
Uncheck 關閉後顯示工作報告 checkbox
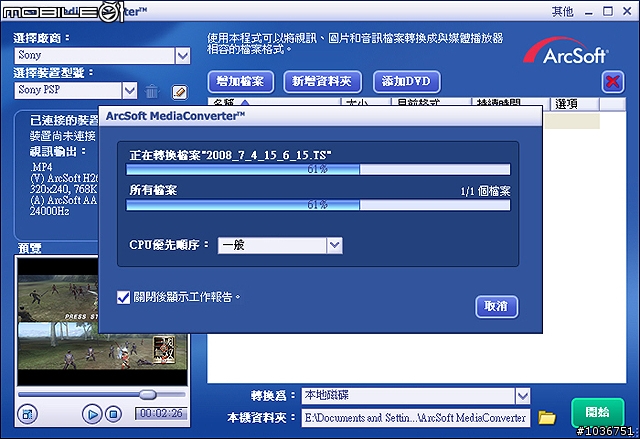[x=123, y=297]
